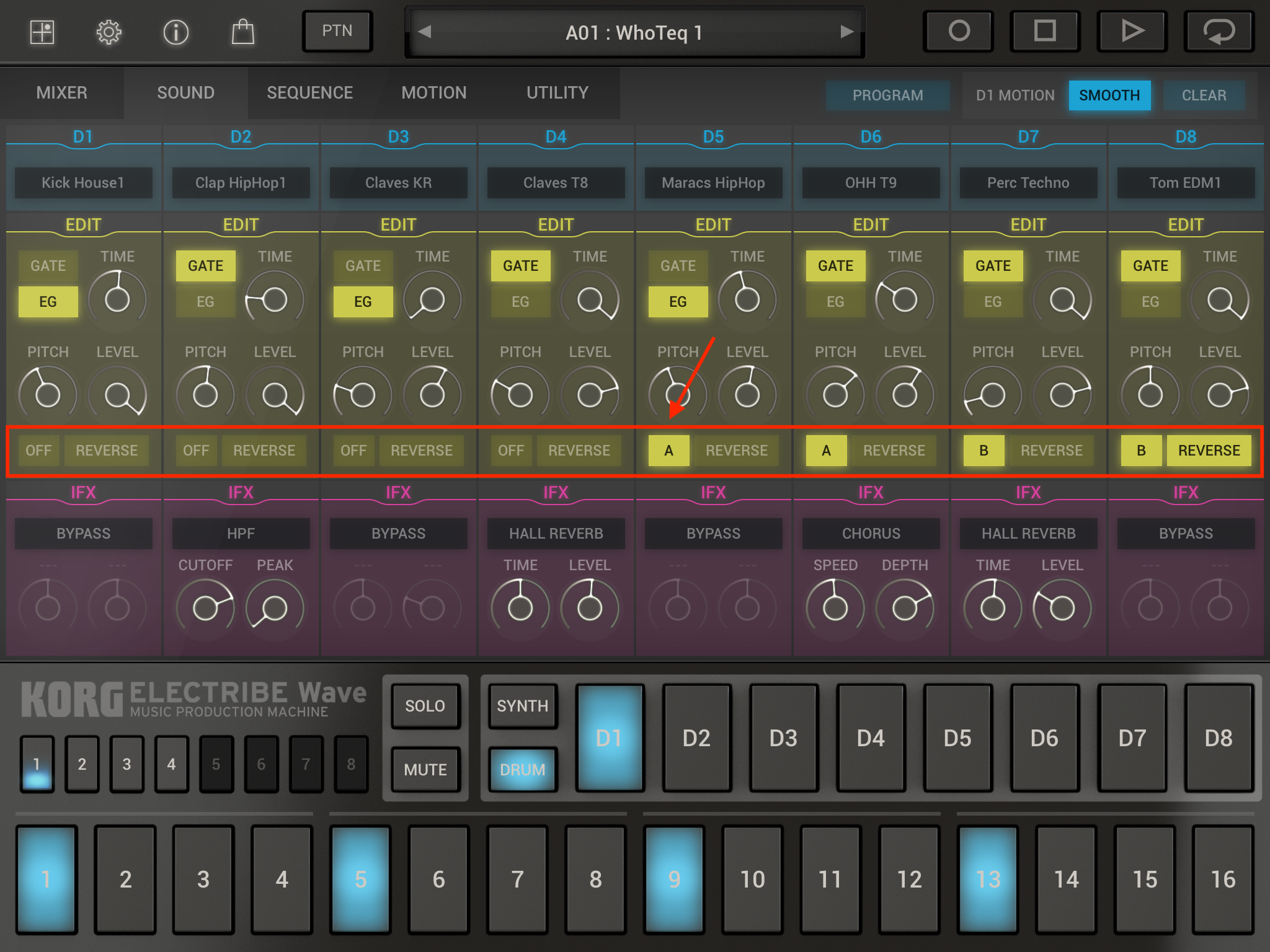Select bar button 4

tap(171, 764)
